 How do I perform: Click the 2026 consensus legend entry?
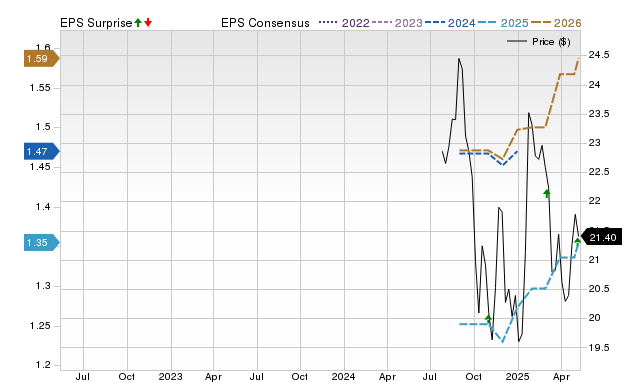556,23
